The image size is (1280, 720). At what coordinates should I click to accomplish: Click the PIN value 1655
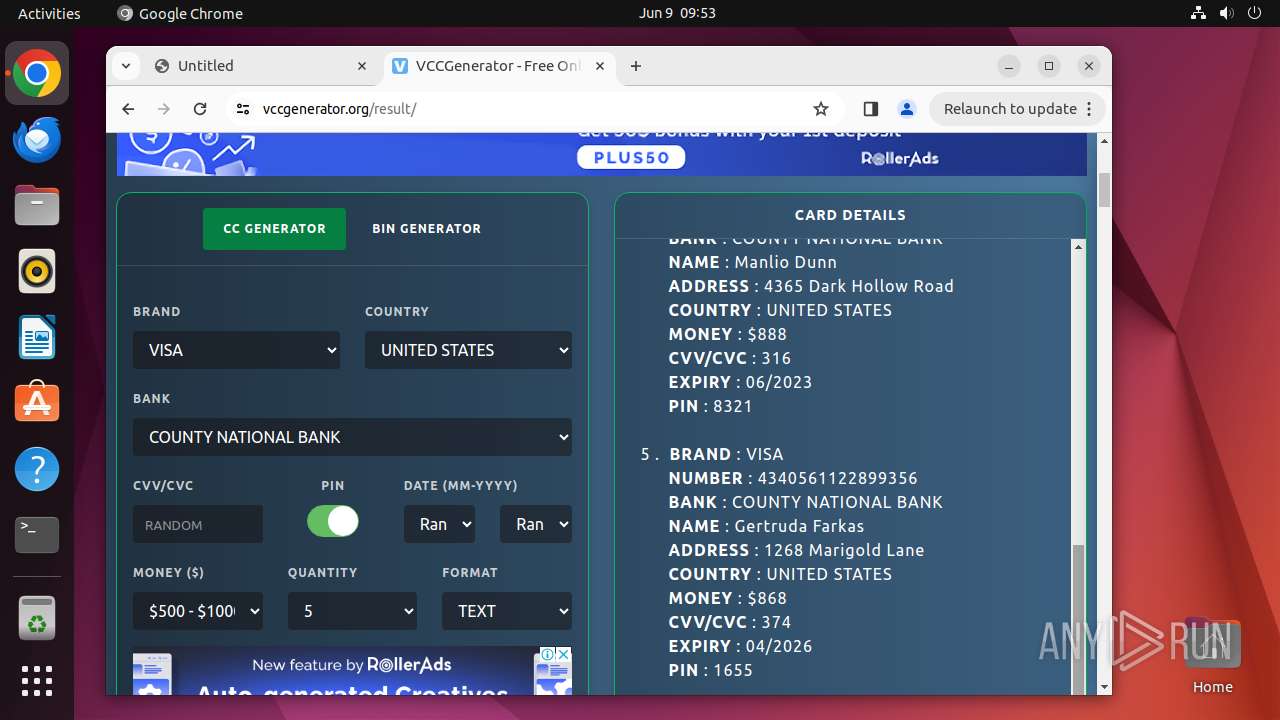733,670
